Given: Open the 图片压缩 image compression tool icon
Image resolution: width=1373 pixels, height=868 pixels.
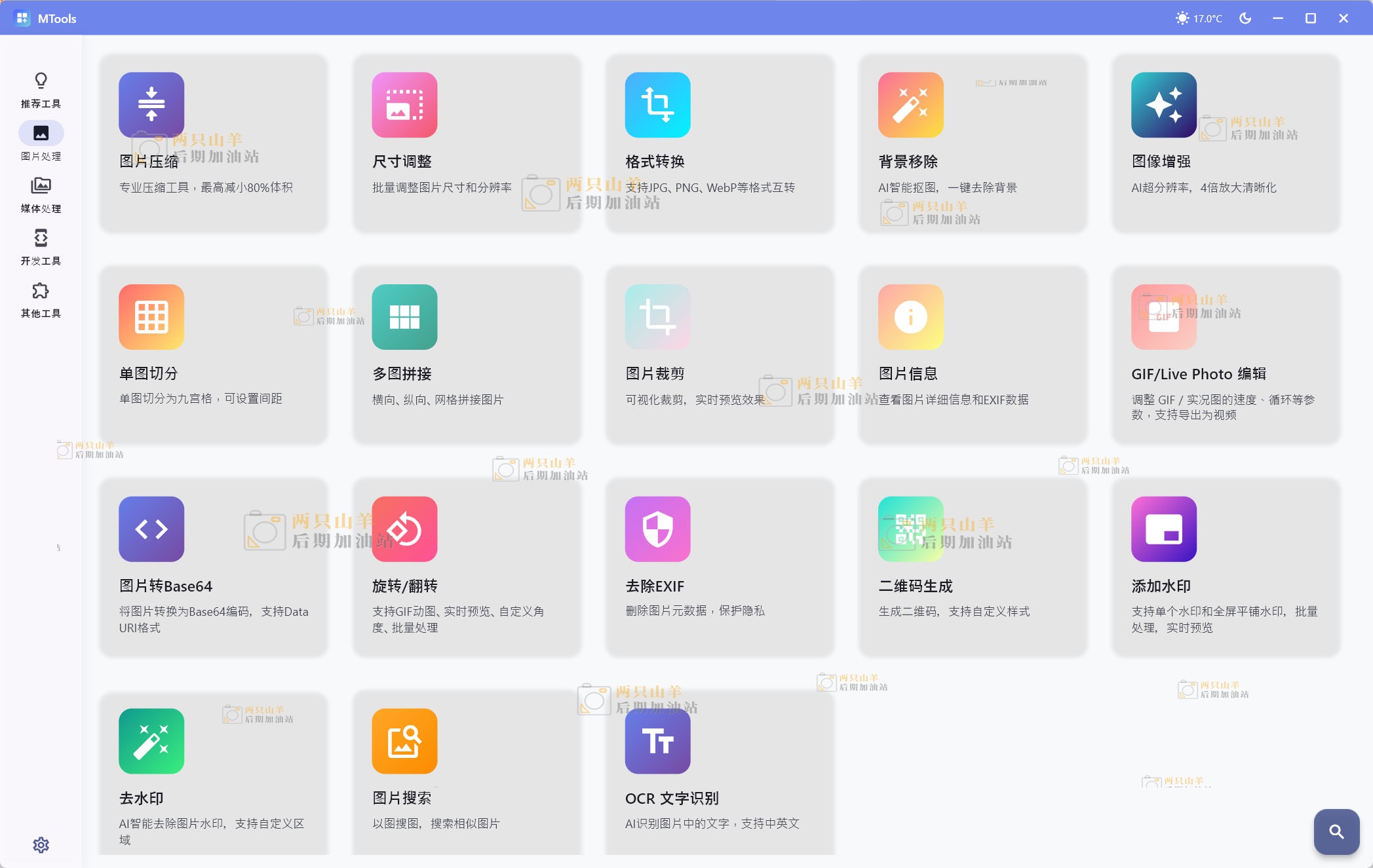Looking at the screenshot, I should (151, 105).
